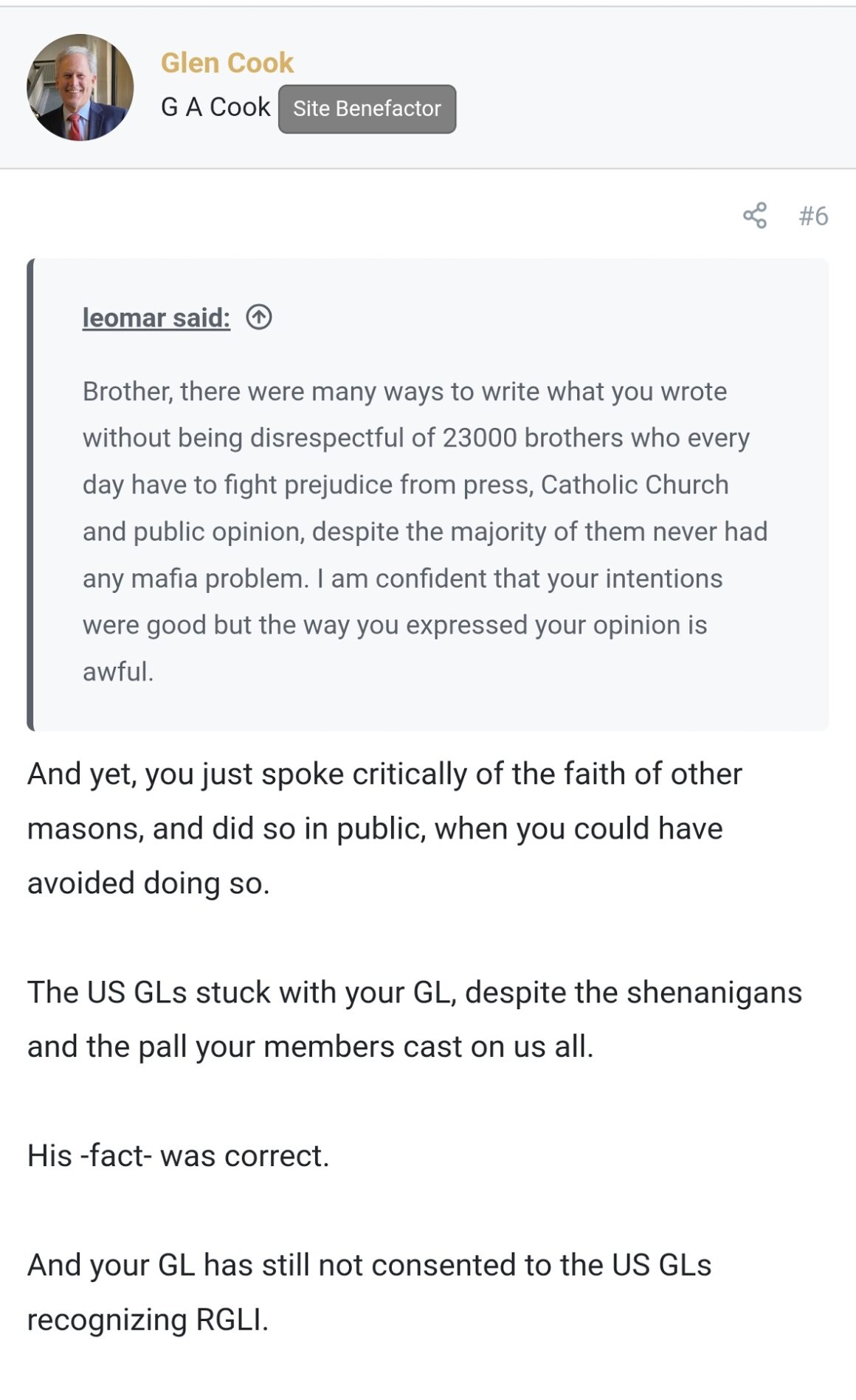
Task: Click the paragraph starting "And your GL has"
Action: pyautogui.click(x=369, y=1292)
